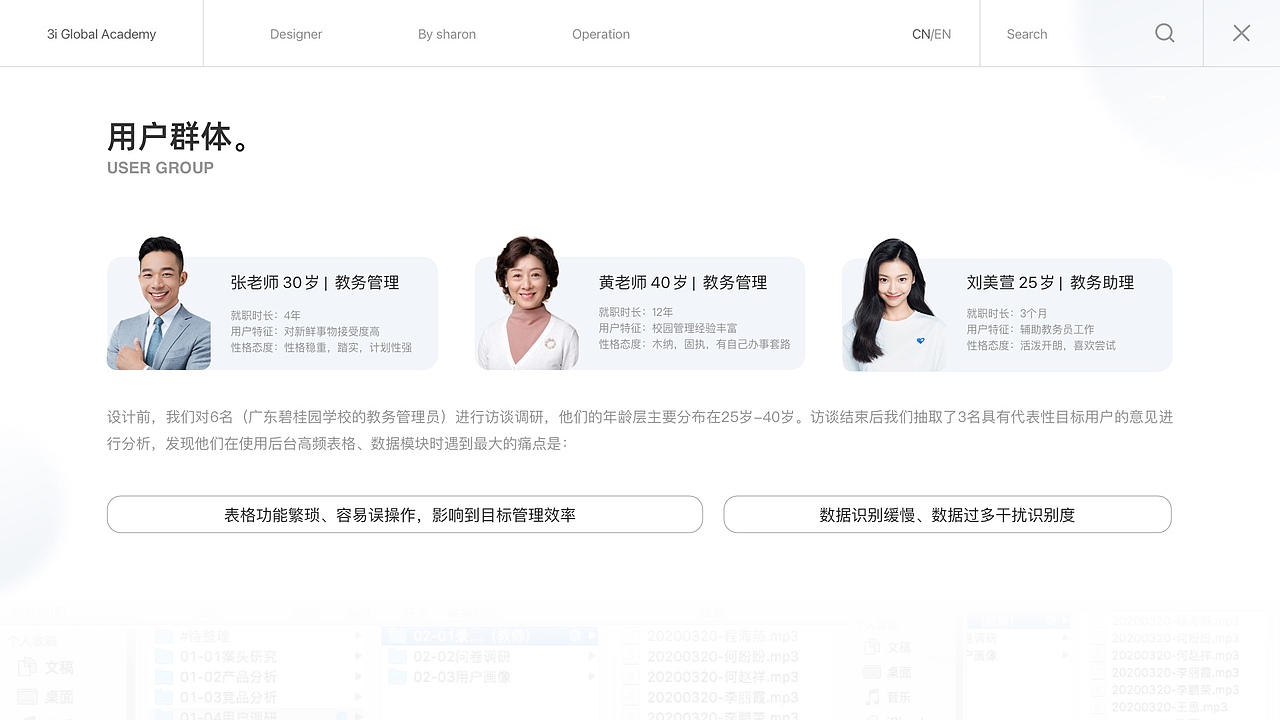
Task: Expand the 02-03用户画像 folder chevron
Action: pos(593,679)
